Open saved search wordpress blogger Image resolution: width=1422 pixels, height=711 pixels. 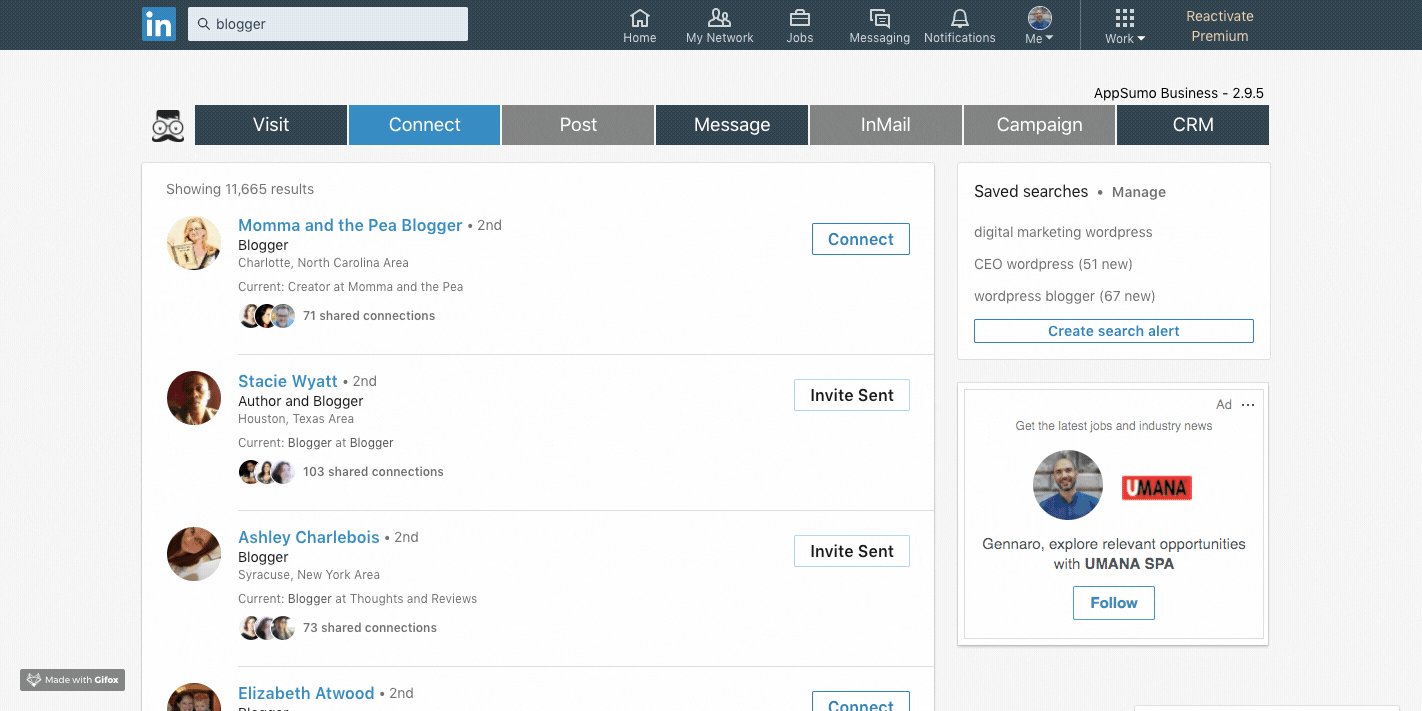tap(1064, 296)
